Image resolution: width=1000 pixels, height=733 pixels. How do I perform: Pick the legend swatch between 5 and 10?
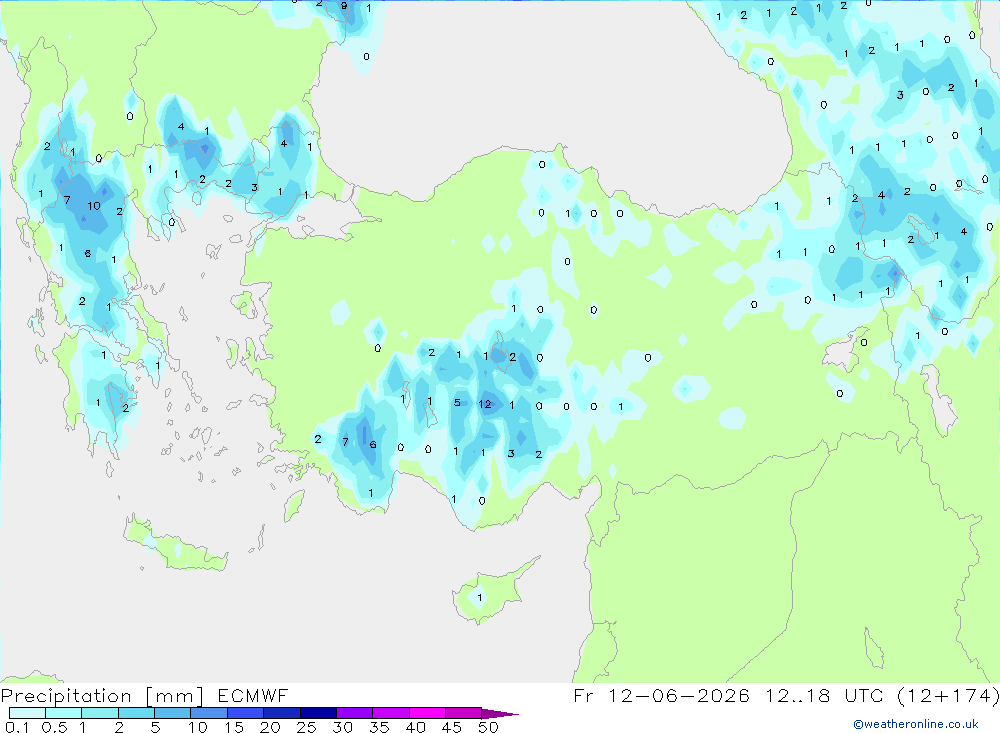173,713
